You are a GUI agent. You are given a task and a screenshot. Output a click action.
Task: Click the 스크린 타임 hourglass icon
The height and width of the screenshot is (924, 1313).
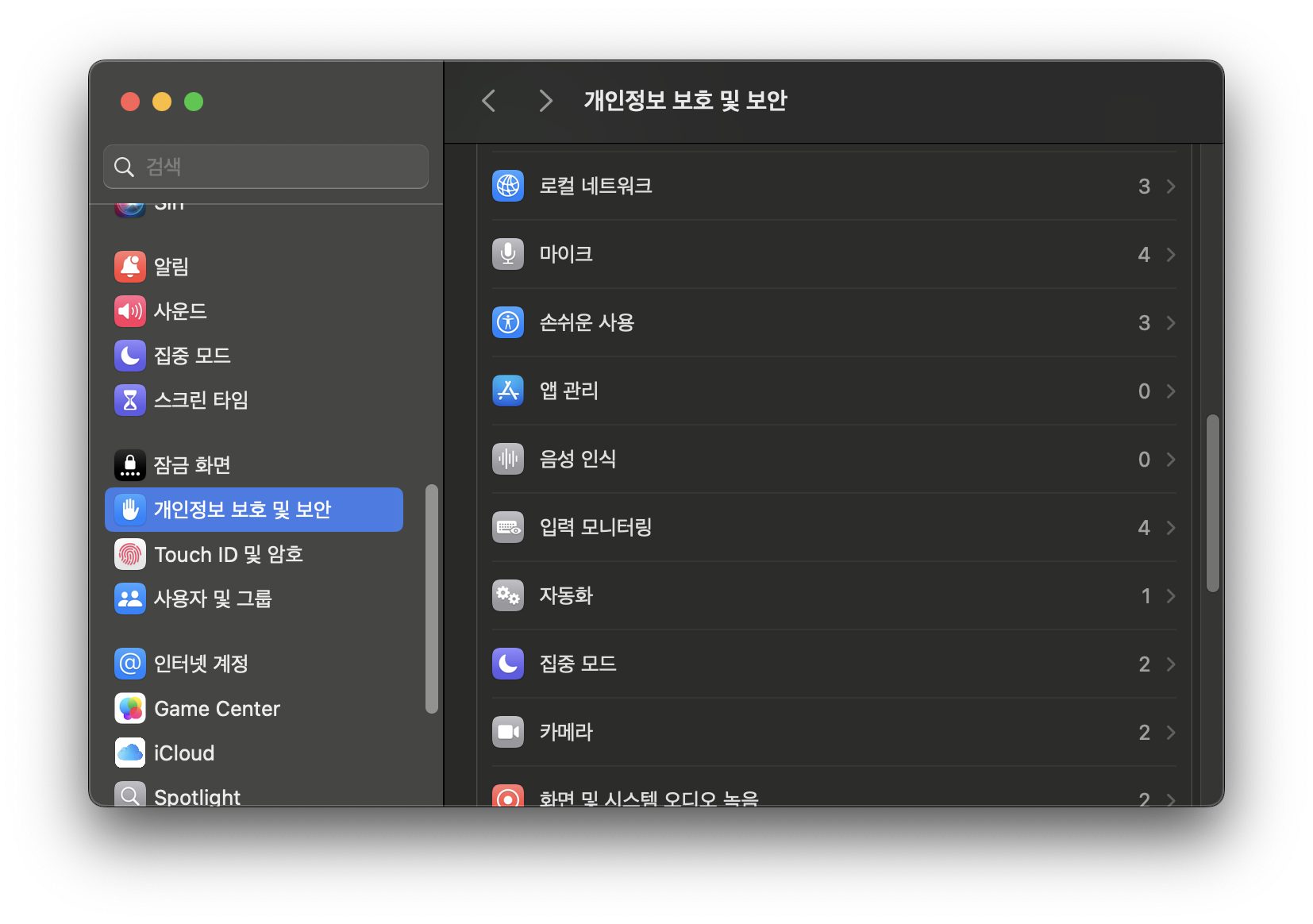click(130, 400)
